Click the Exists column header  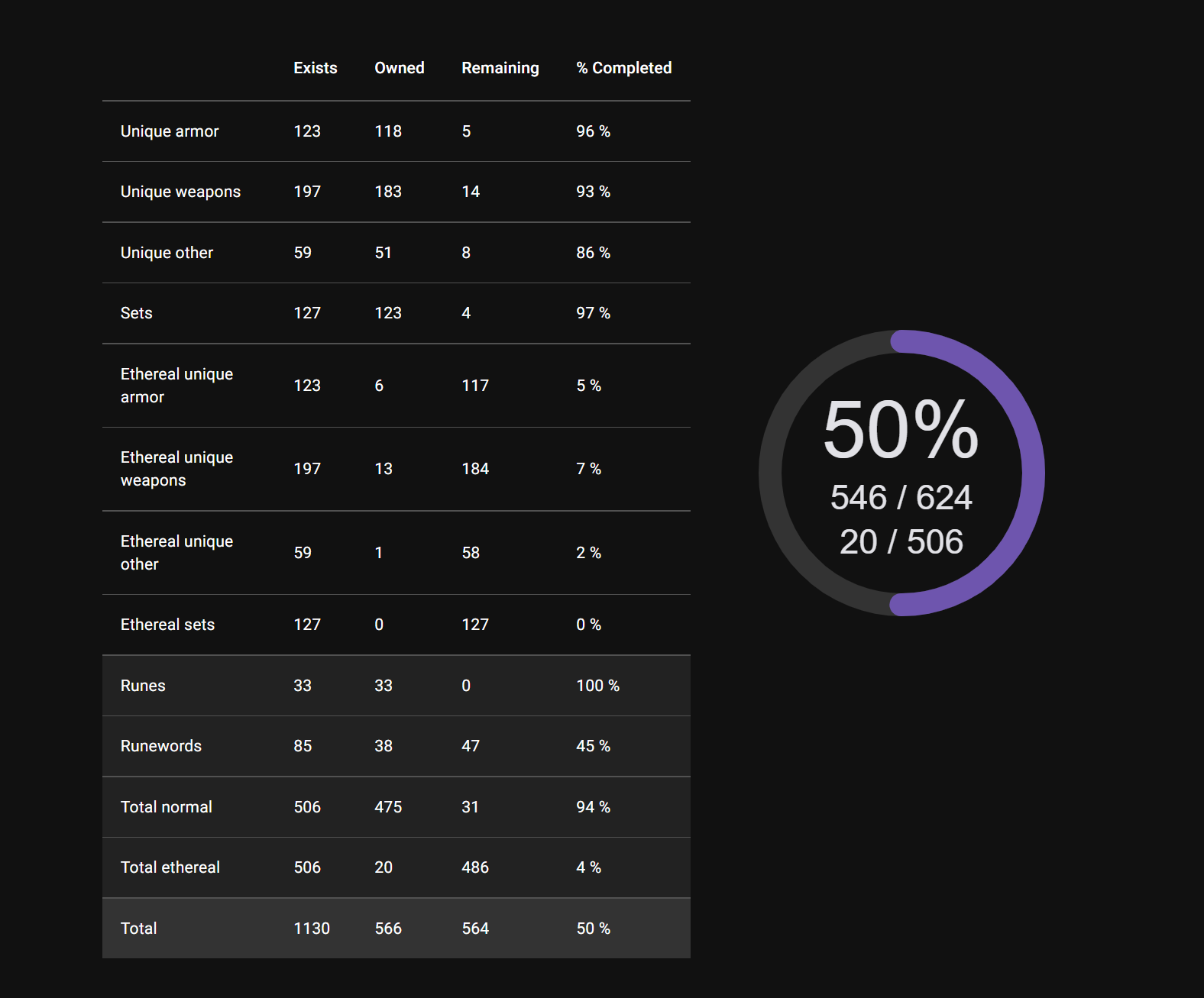pyautogui.click(x=315, y=68)
